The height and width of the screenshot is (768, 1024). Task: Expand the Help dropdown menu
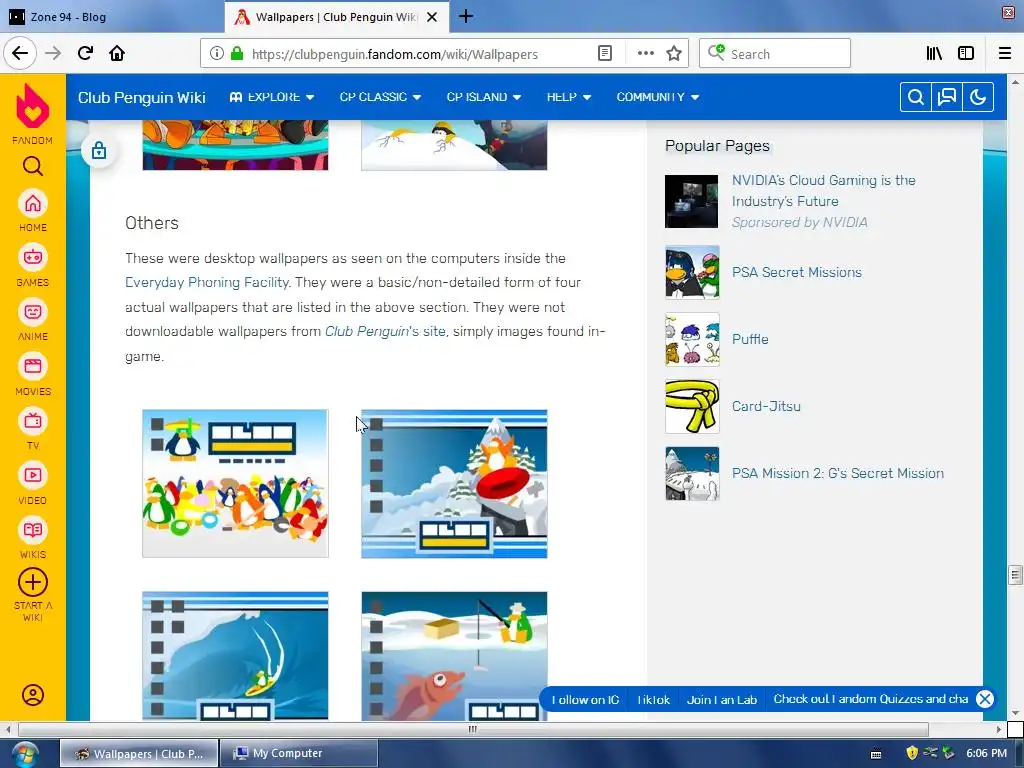pyautogui.click(x=569, y=97)
